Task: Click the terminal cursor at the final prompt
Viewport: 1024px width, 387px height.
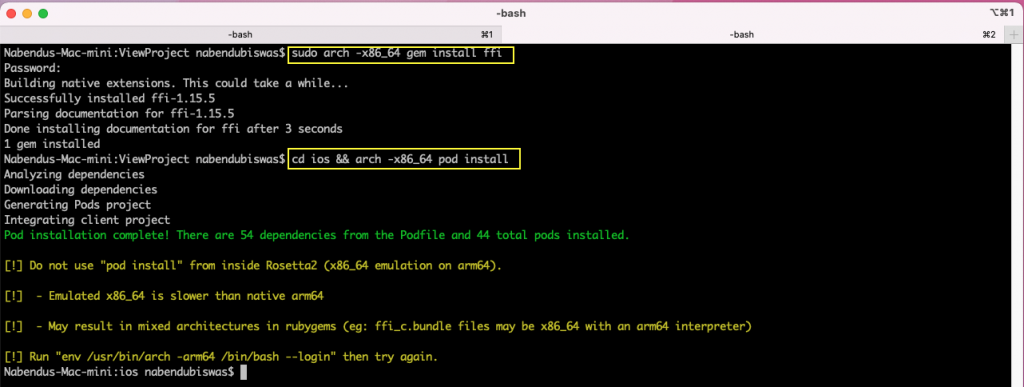Action: coord(244,373)
